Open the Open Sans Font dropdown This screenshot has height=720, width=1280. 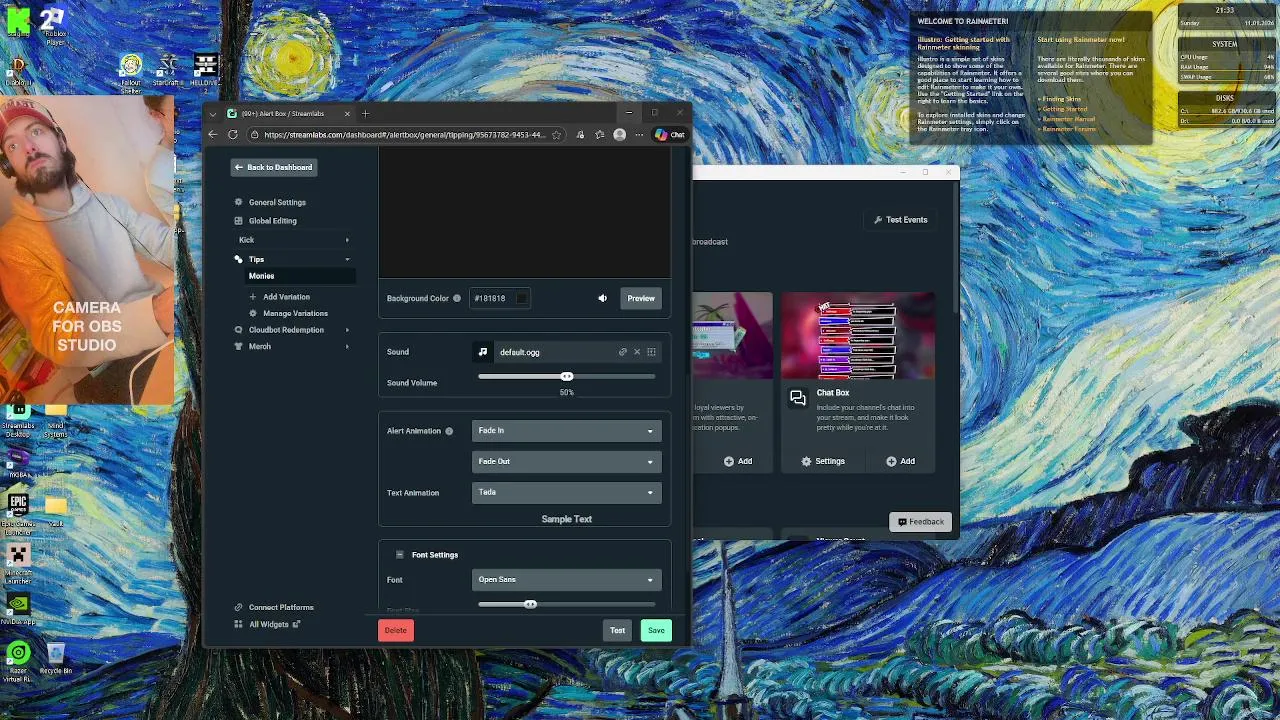coord(566,580)
